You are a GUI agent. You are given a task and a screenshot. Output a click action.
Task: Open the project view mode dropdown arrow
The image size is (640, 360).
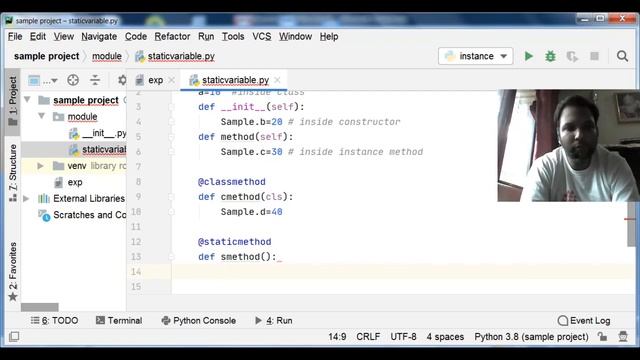pos(54,81)
